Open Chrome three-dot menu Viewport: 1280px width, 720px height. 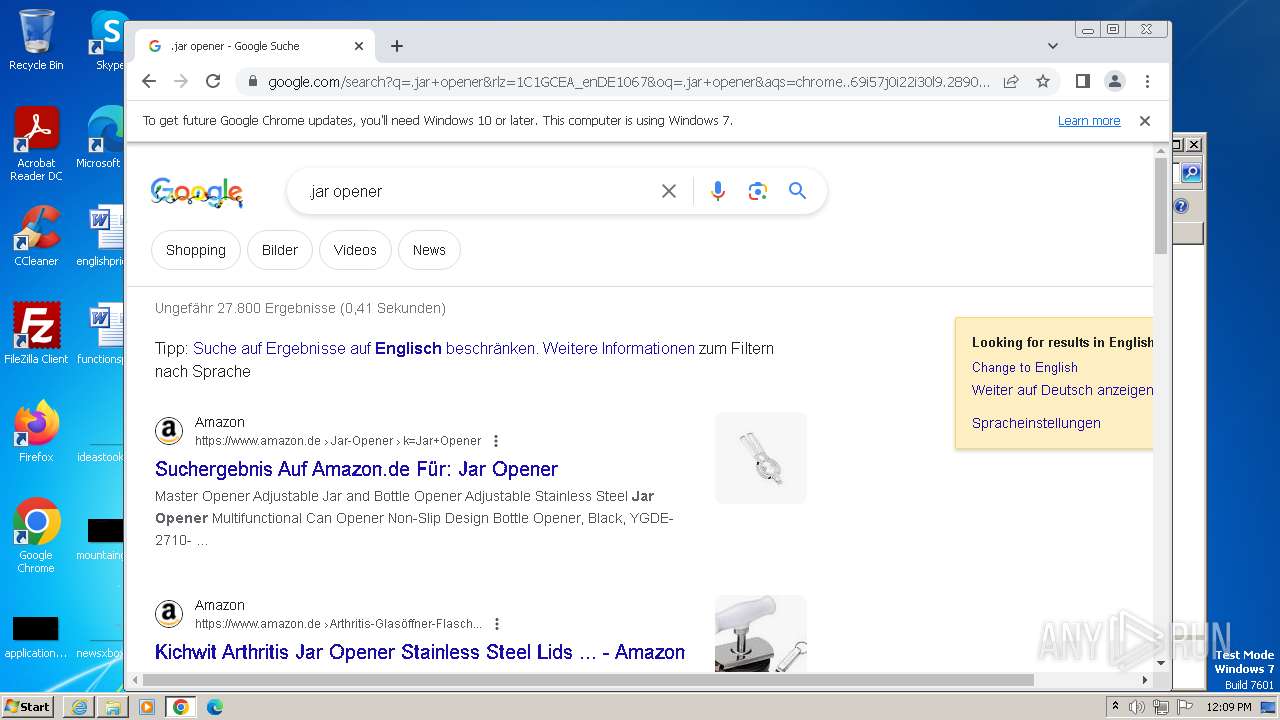click(1147, 81)
